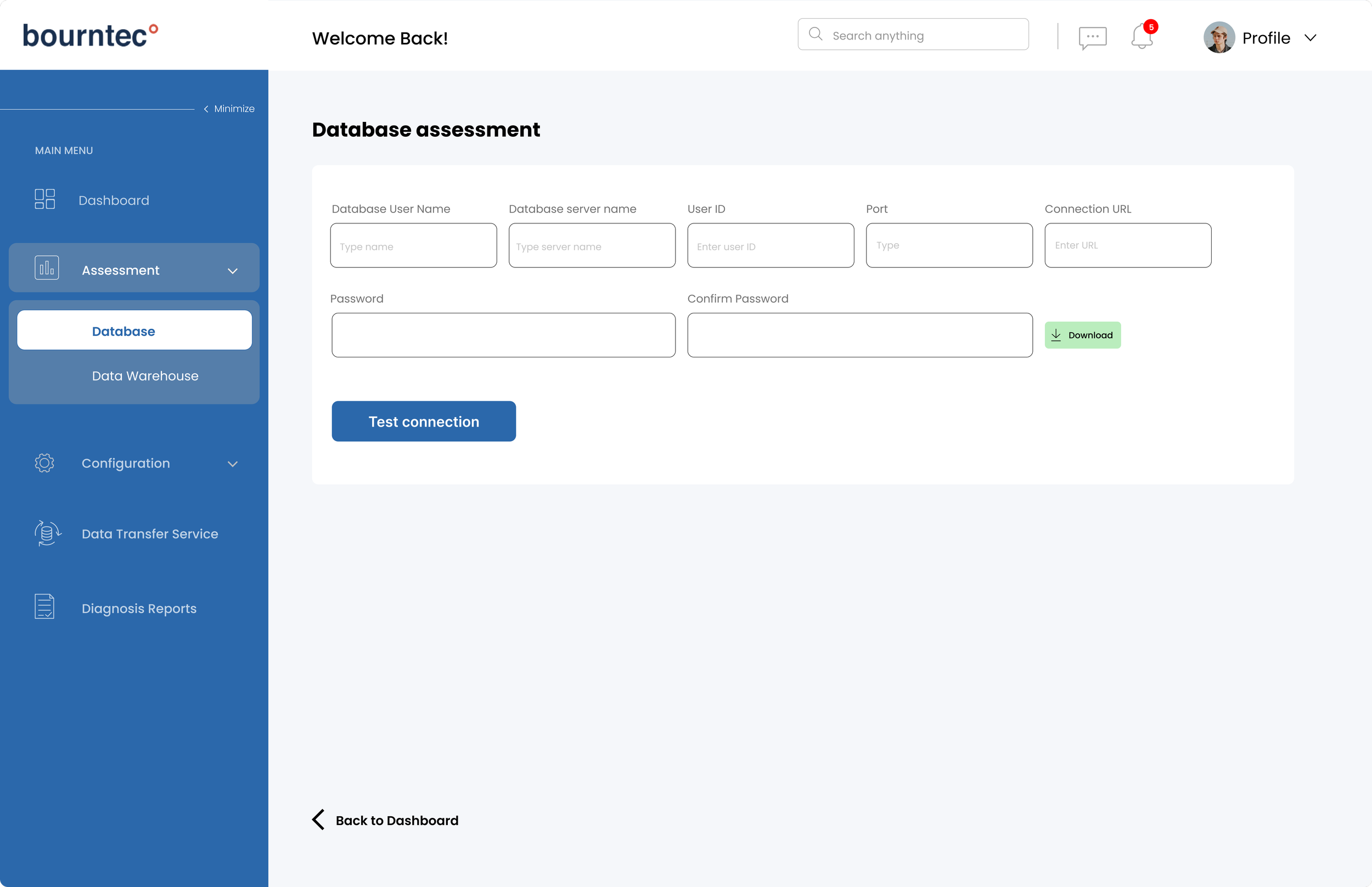Select the Database submenu item
The image size is (1372, 887).
(134, 330)
